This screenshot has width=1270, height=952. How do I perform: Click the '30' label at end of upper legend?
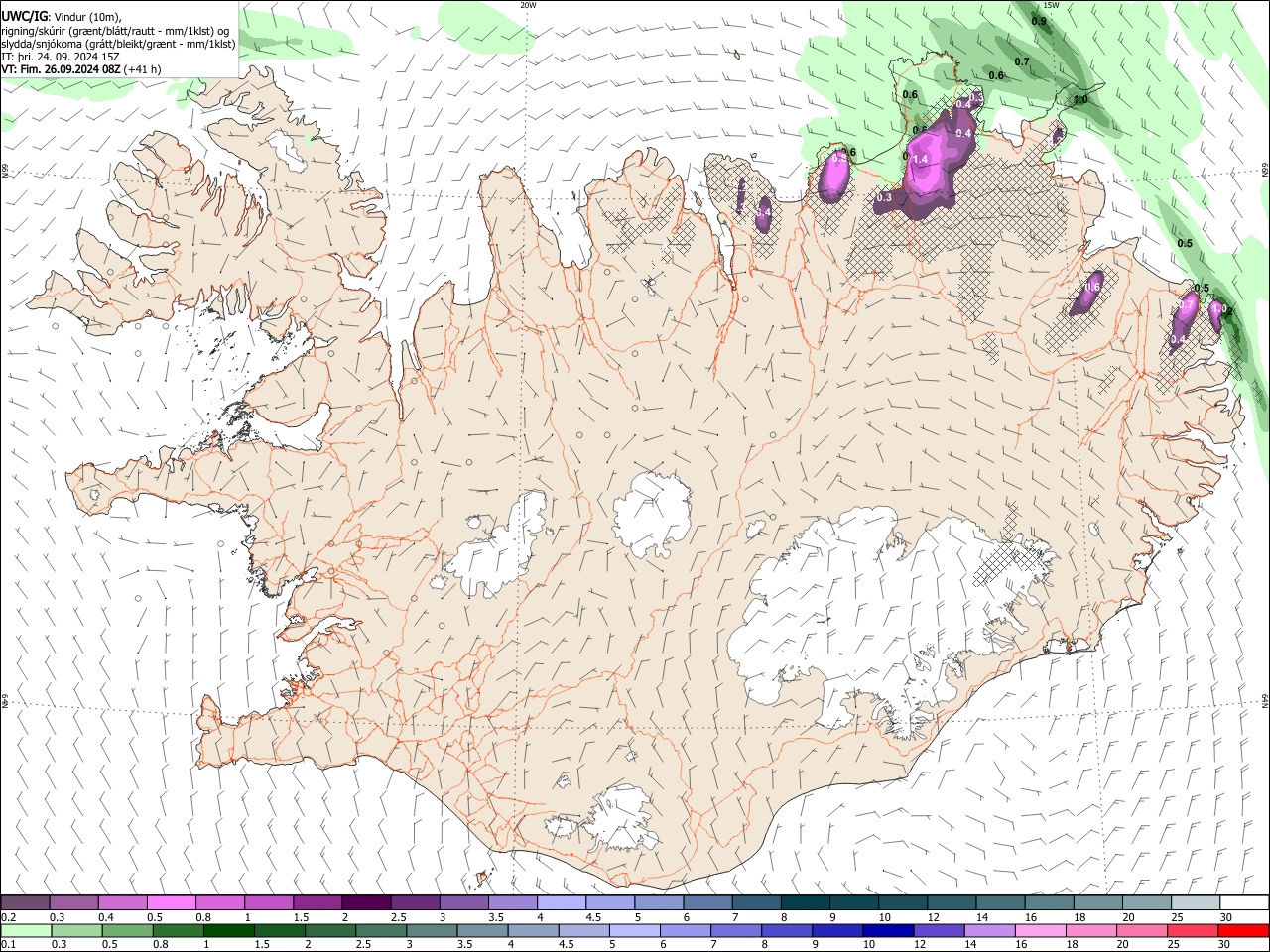pos(1226,917)
